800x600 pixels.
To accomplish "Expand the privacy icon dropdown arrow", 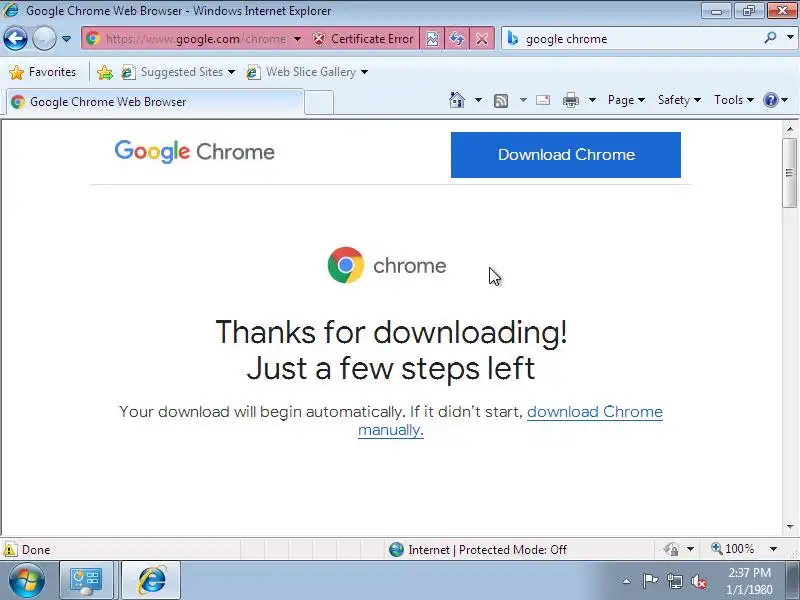I will point(690,549).
